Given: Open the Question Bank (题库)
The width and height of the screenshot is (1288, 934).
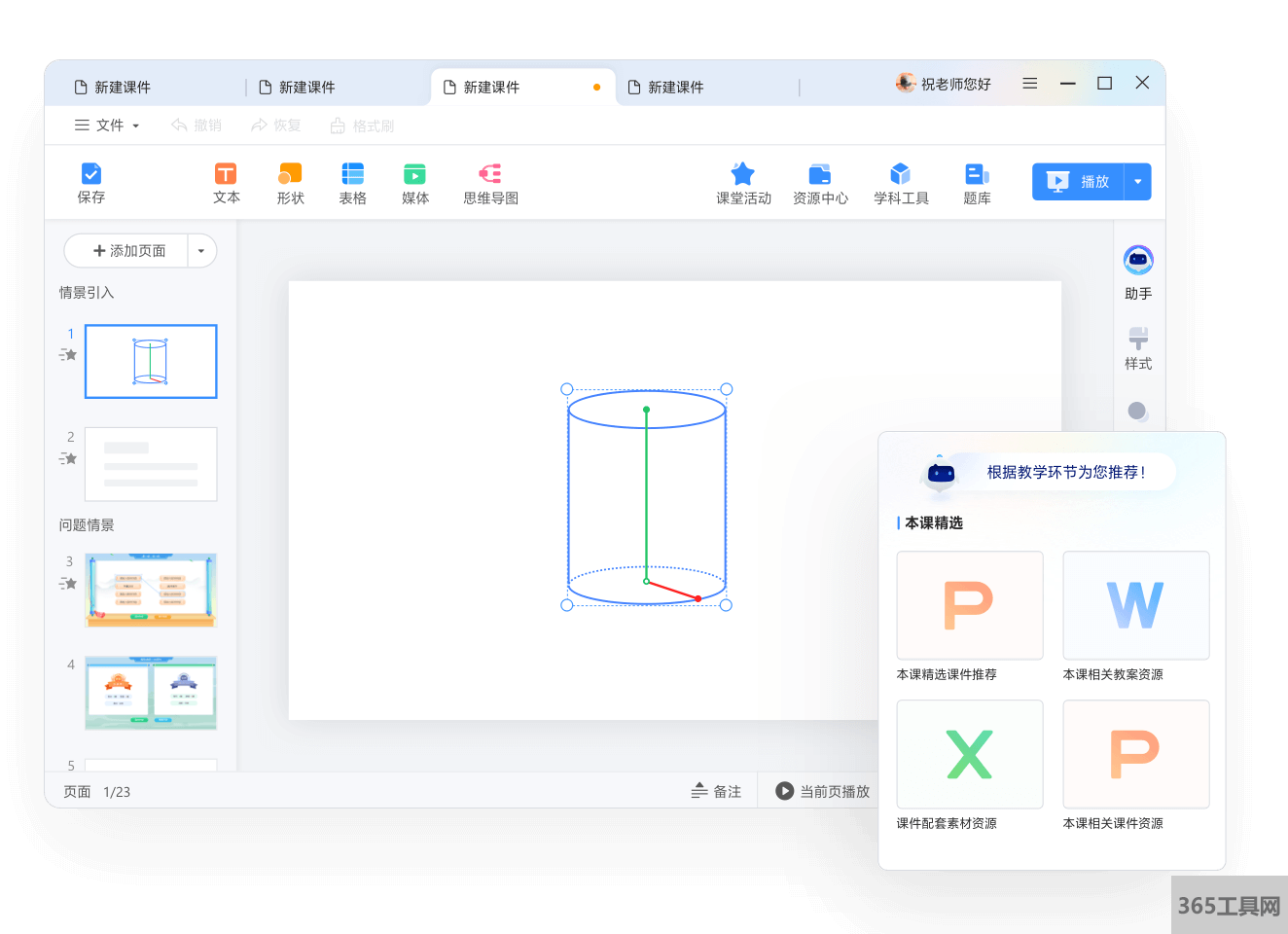Looking at the screenshot, I should [x=977, y=175].
